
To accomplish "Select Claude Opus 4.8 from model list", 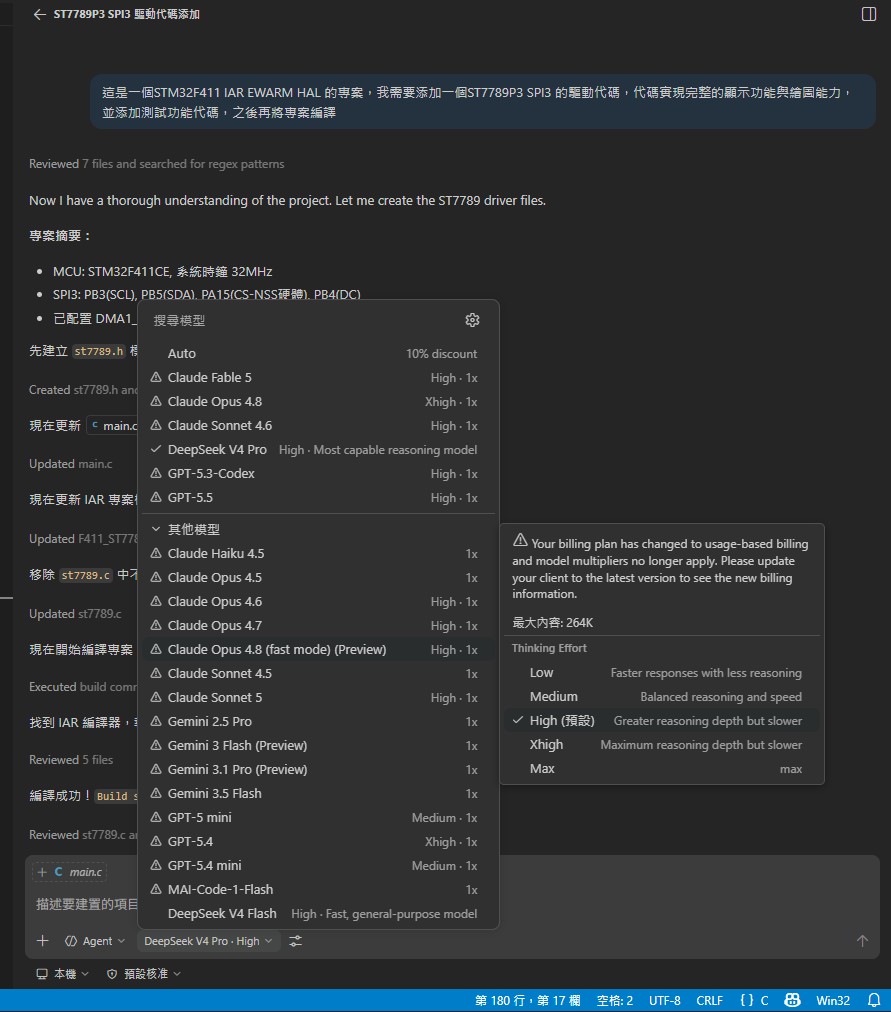I will tap(316, 401).
